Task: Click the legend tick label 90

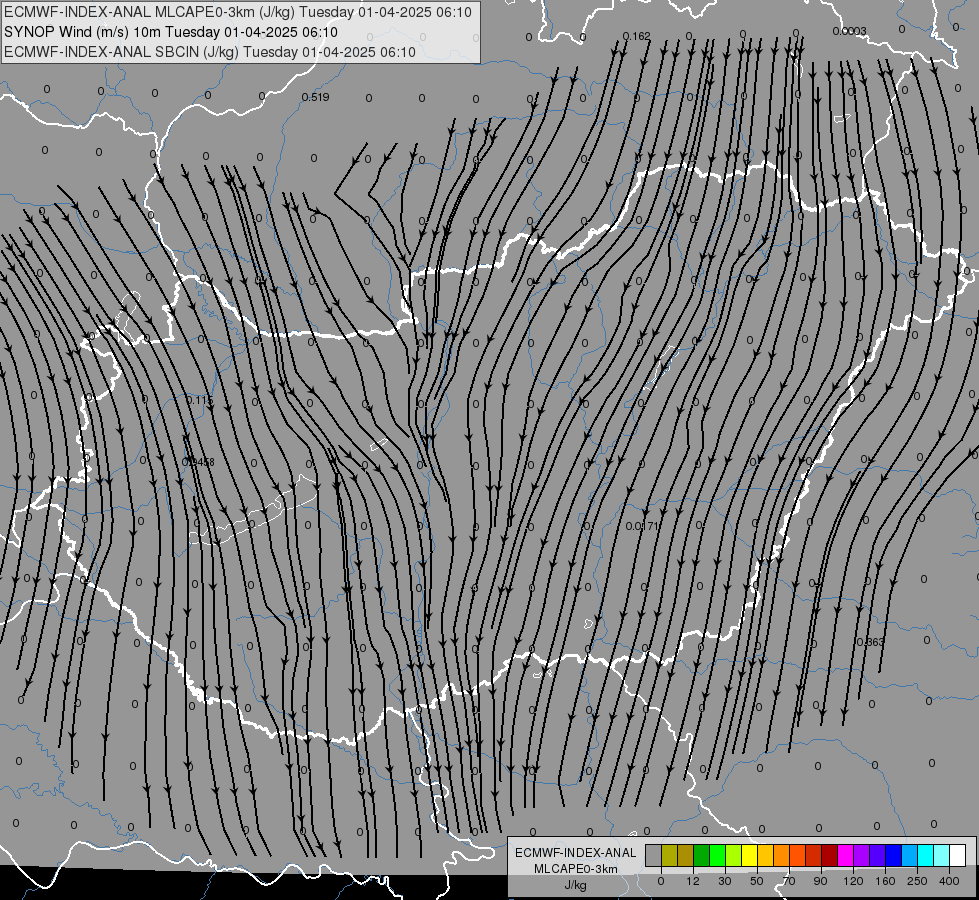Action: click(820, 881)
